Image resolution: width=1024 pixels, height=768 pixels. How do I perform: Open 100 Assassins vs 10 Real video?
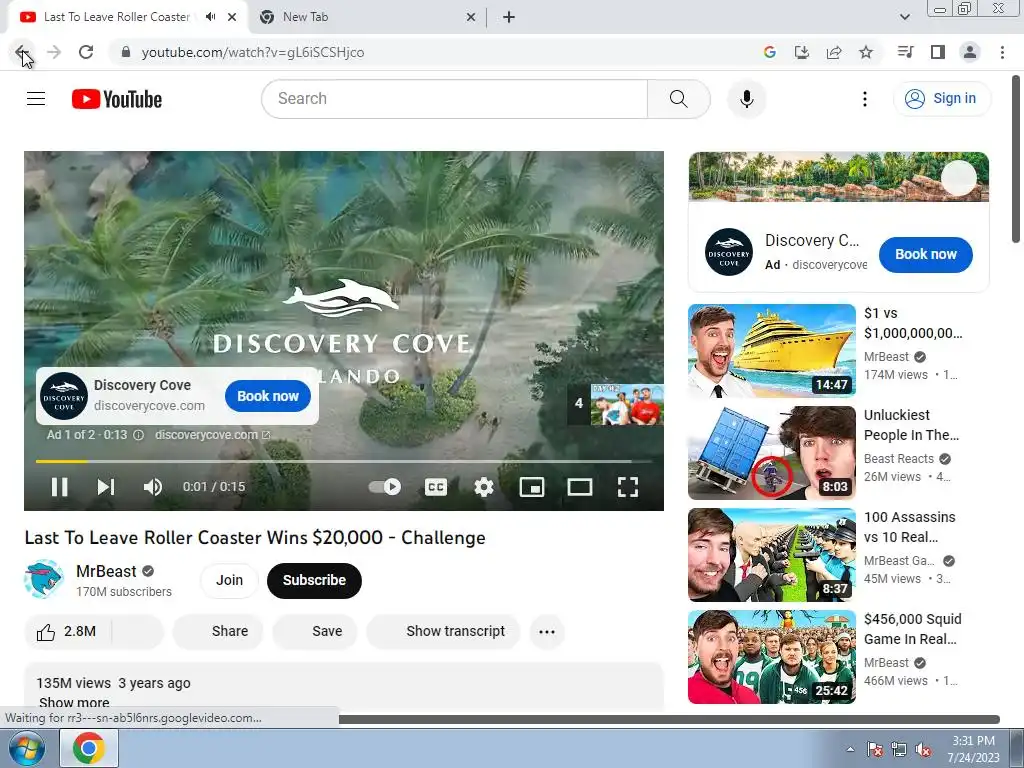(771, 554)
